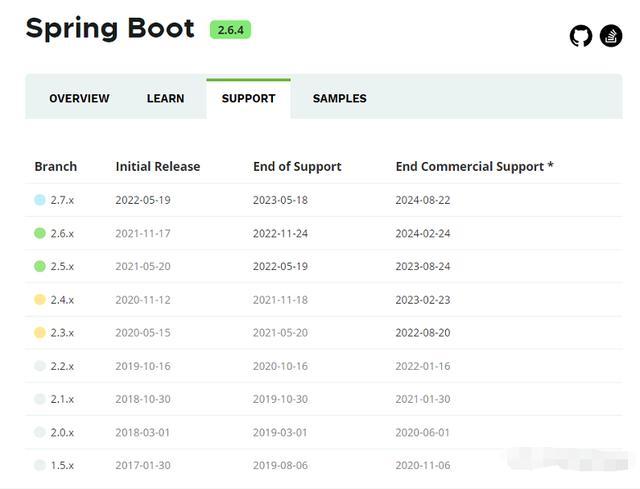Click initial release date 2020-11-12
This screenshot has height=489, width=640.
coord(143,300)
